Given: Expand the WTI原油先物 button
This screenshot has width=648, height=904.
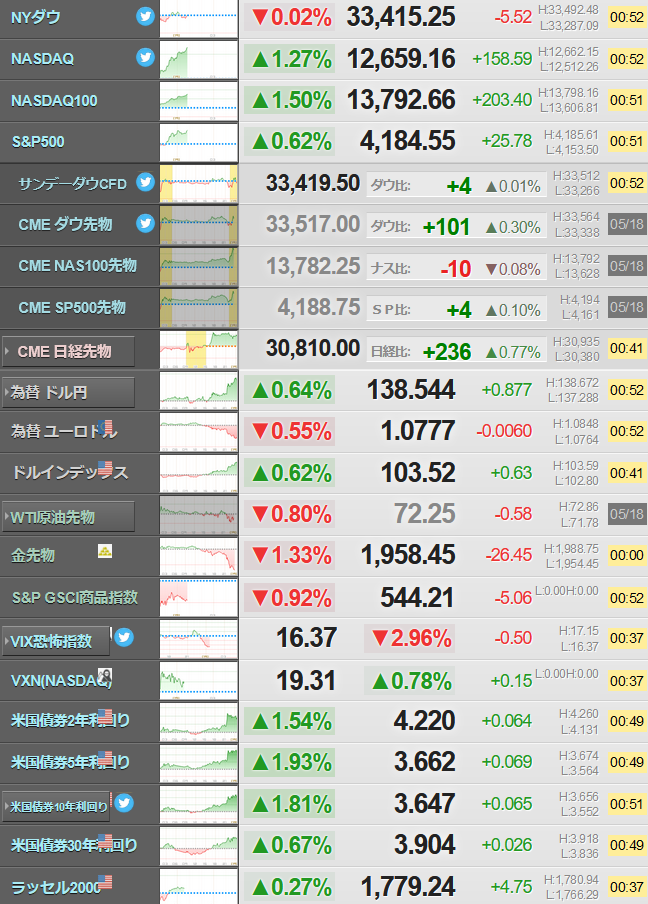Looking at the screenshot, I should click(x=69, y=517).
